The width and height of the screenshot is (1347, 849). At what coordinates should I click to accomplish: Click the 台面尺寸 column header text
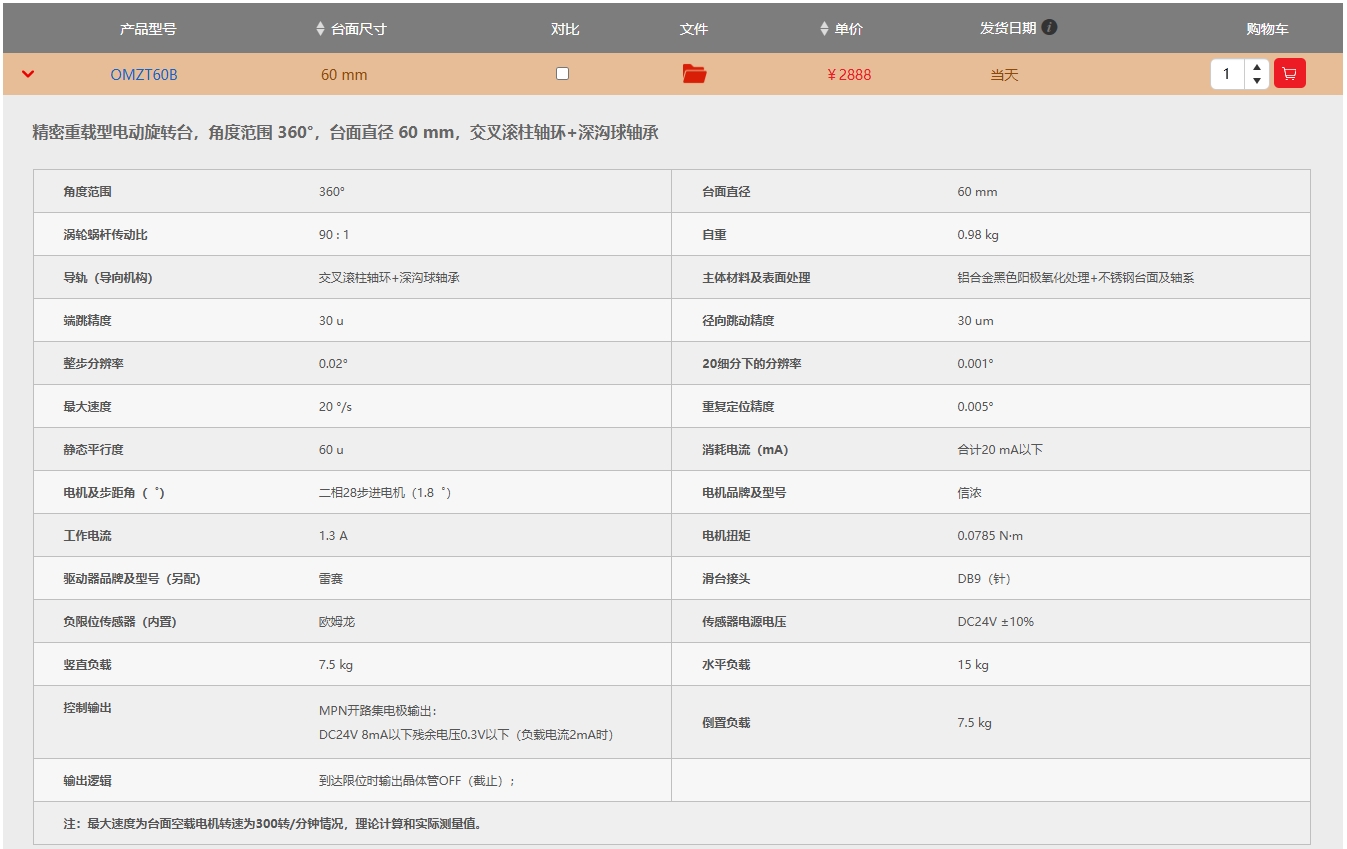pos(358,29)
